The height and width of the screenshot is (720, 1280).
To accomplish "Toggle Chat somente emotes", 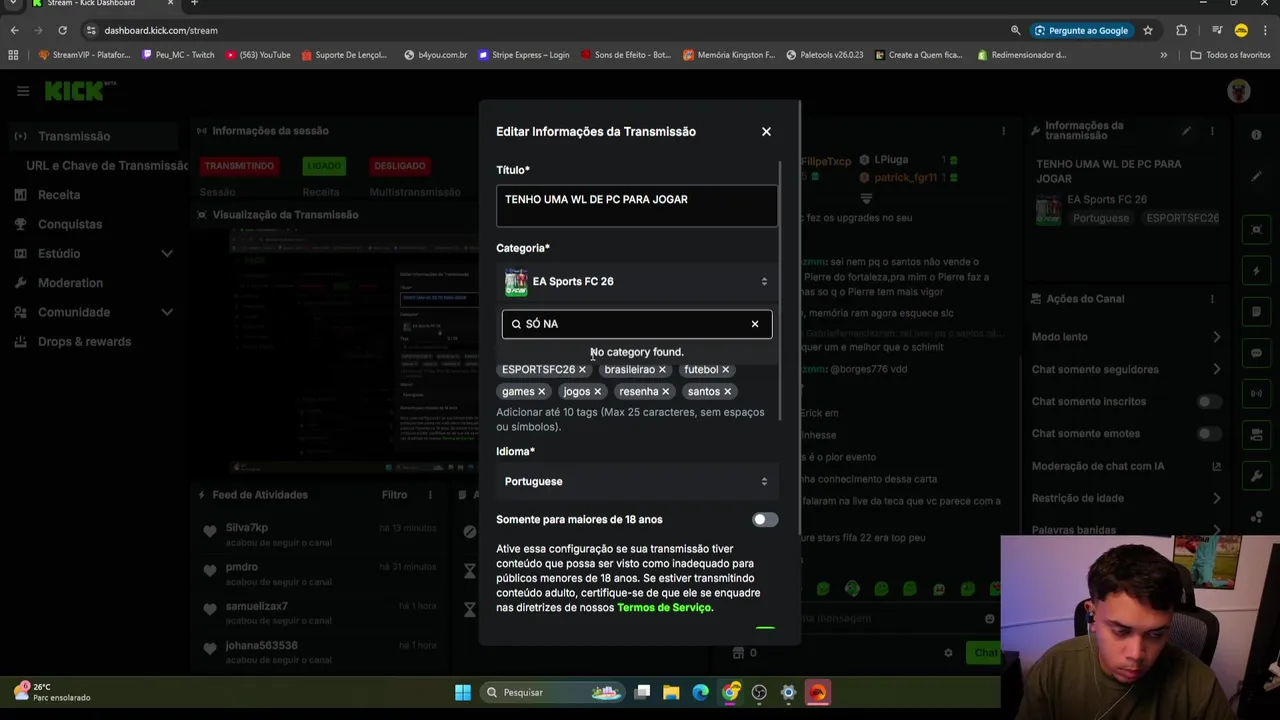I will pyautogui.click(x=1210, y=434).
